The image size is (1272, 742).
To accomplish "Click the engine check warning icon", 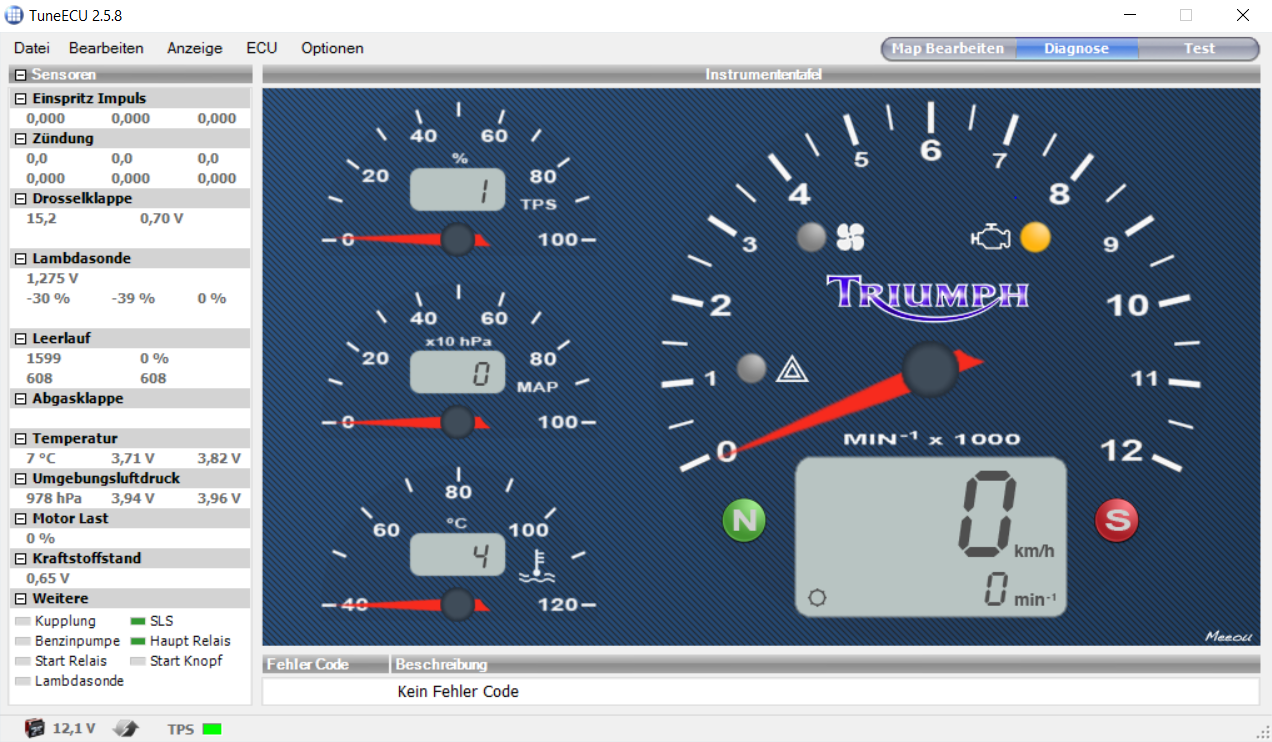I will coord(992,237).
